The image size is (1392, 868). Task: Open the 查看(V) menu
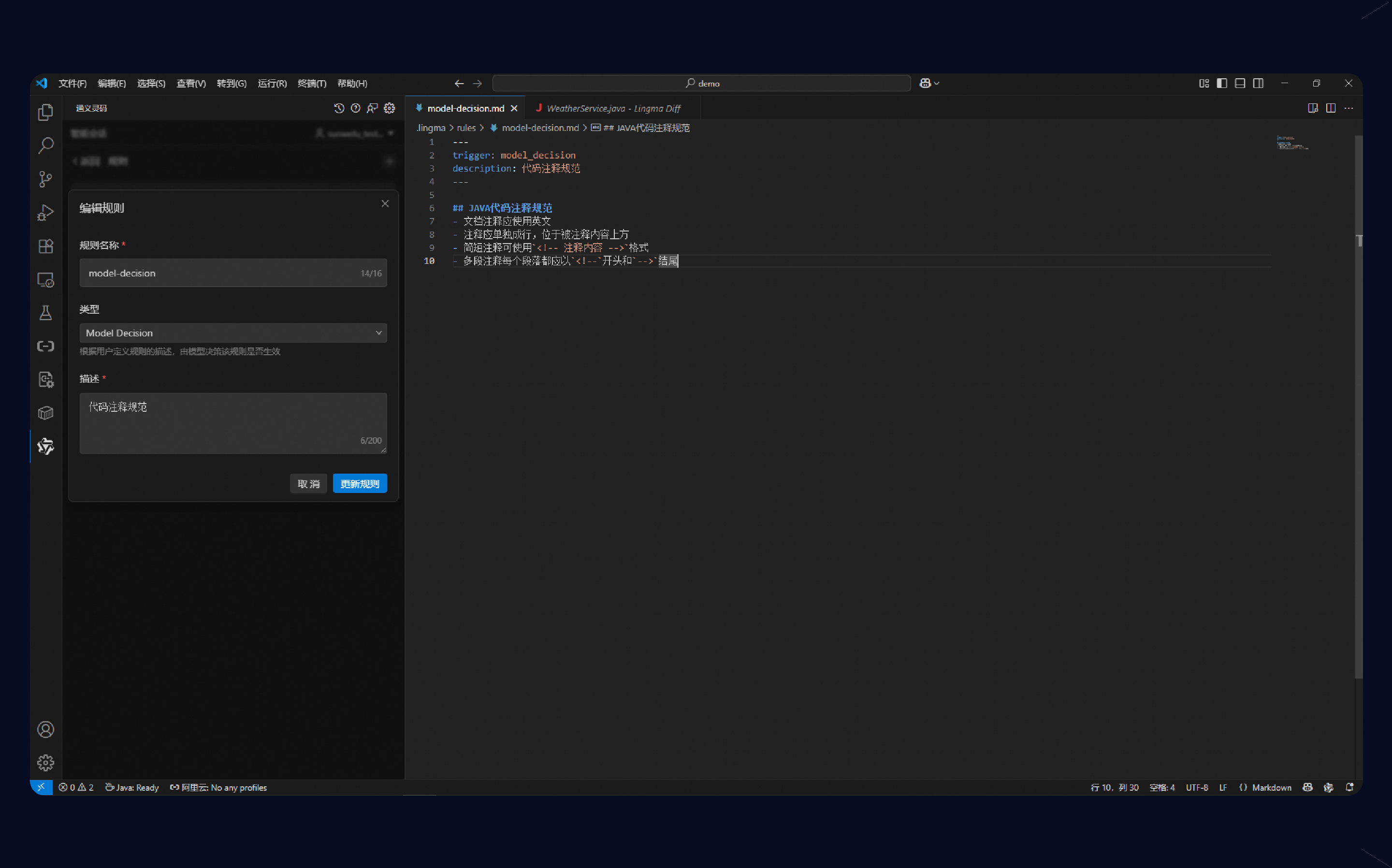191,83
